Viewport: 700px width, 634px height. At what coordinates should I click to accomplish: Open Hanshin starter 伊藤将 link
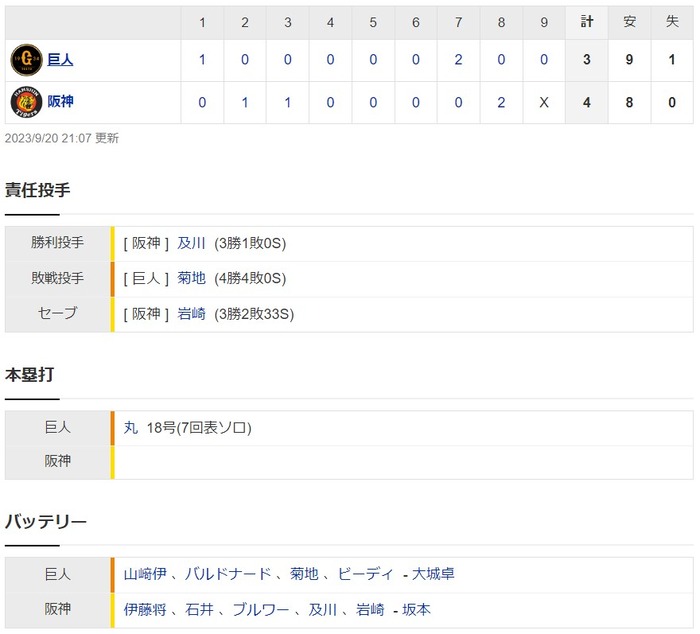point(143,609)
